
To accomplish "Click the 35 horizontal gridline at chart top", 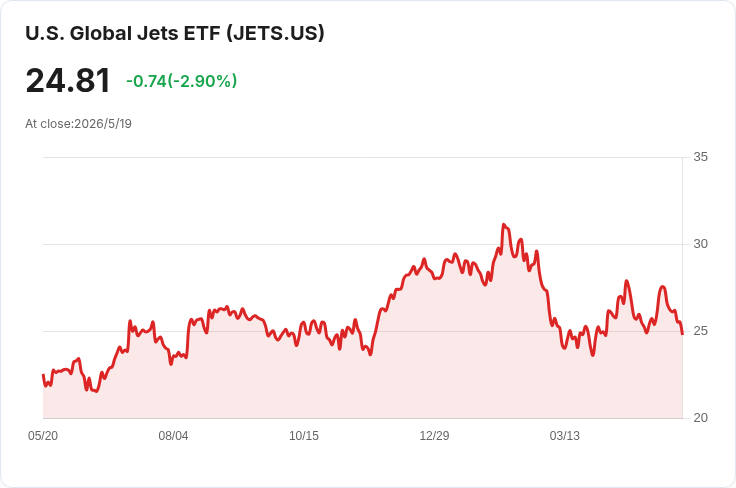I will 363,158.
